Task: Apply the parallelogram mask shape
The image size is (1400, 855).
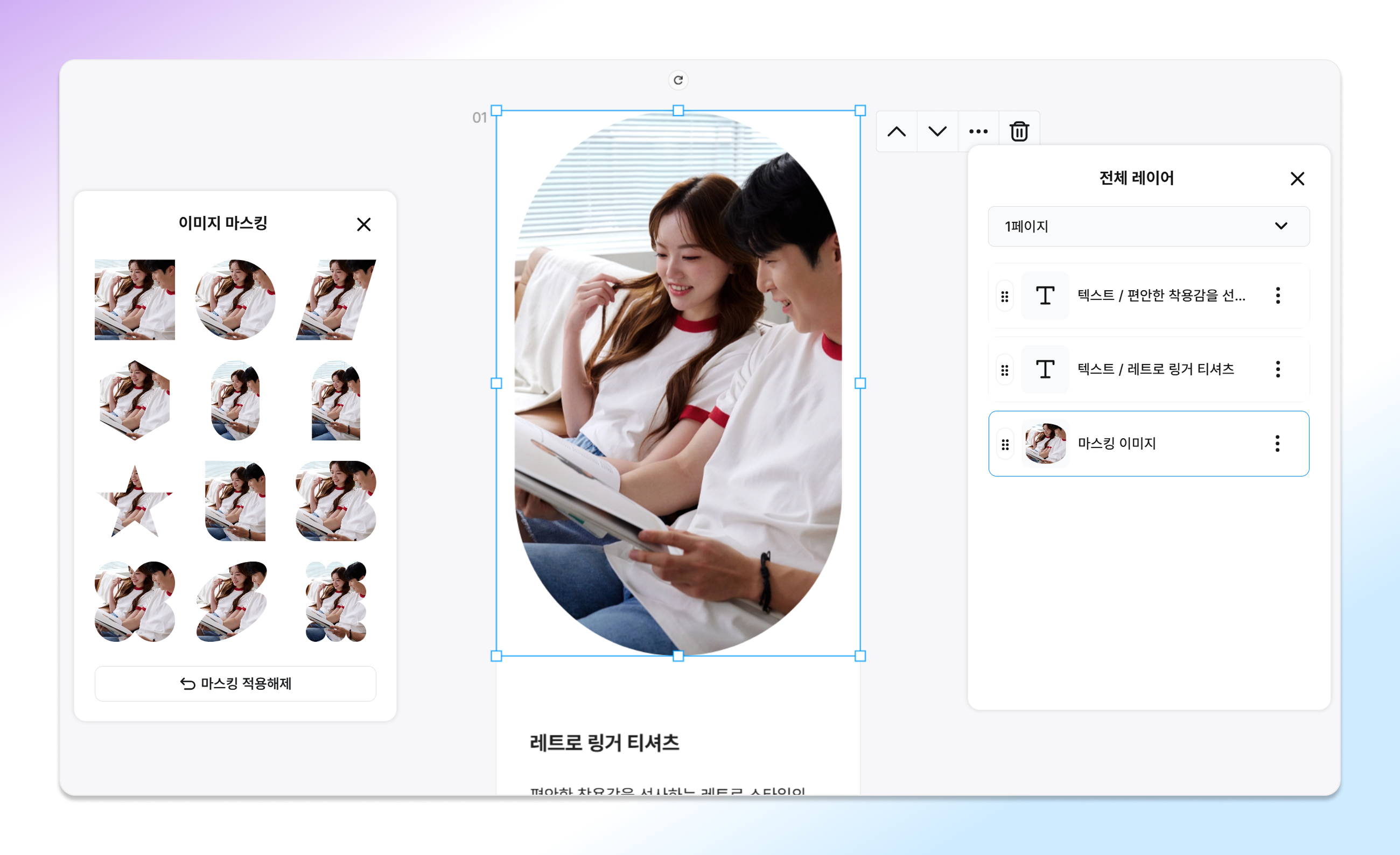Action: pyautogui.click(x=336, y=300)
